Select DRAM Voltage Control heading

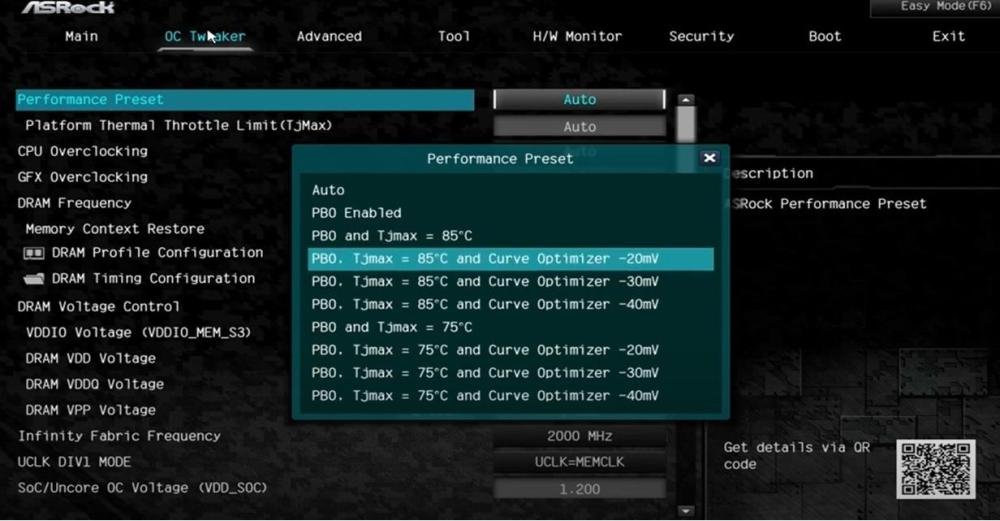(98, 306)
